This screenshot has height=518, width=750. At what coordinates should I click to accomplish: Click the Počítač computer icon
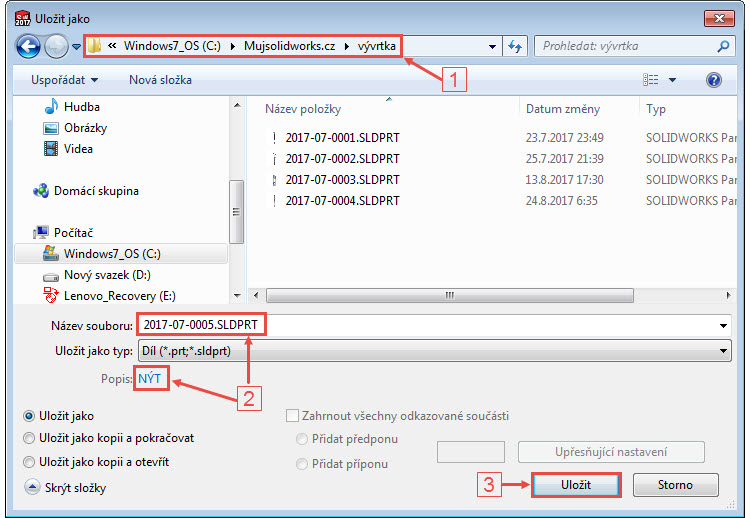click(41, 232)
